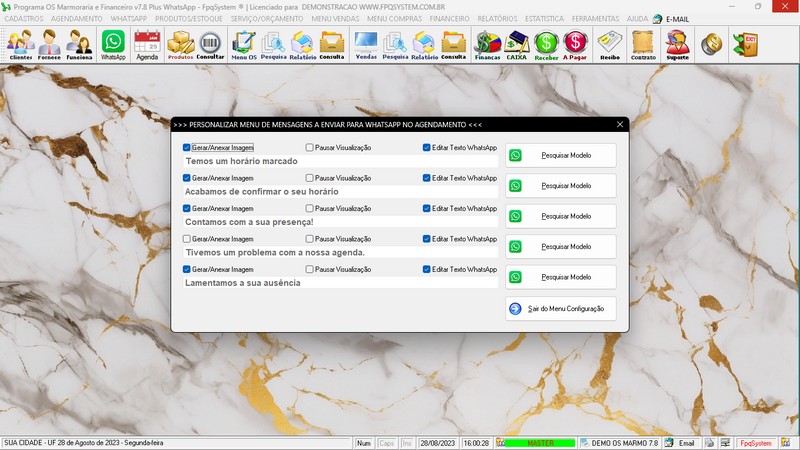Screen dimensions: 800x450
Task: Click Consulta folder icon left of Finanças
Action: (454, 45)
